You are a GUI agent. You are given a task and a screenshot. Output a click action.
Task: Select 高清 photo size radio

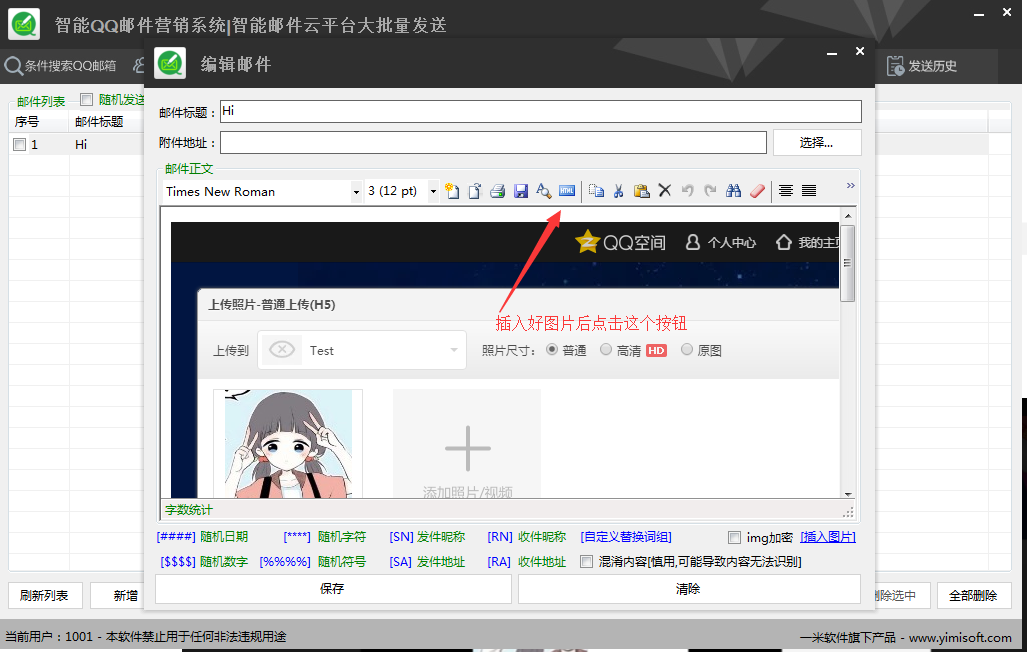click(x=606, y=349)
